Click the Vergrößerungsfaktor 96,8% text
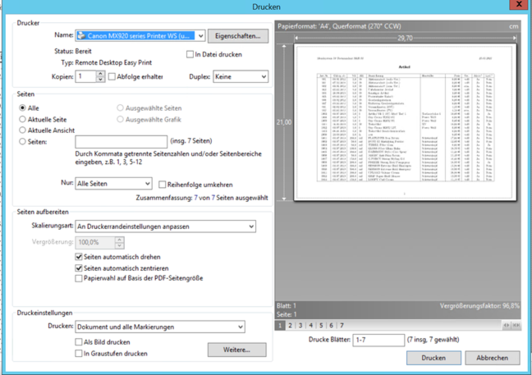Image resolution: width=532 pixels, height=375 pixels. 479,306
